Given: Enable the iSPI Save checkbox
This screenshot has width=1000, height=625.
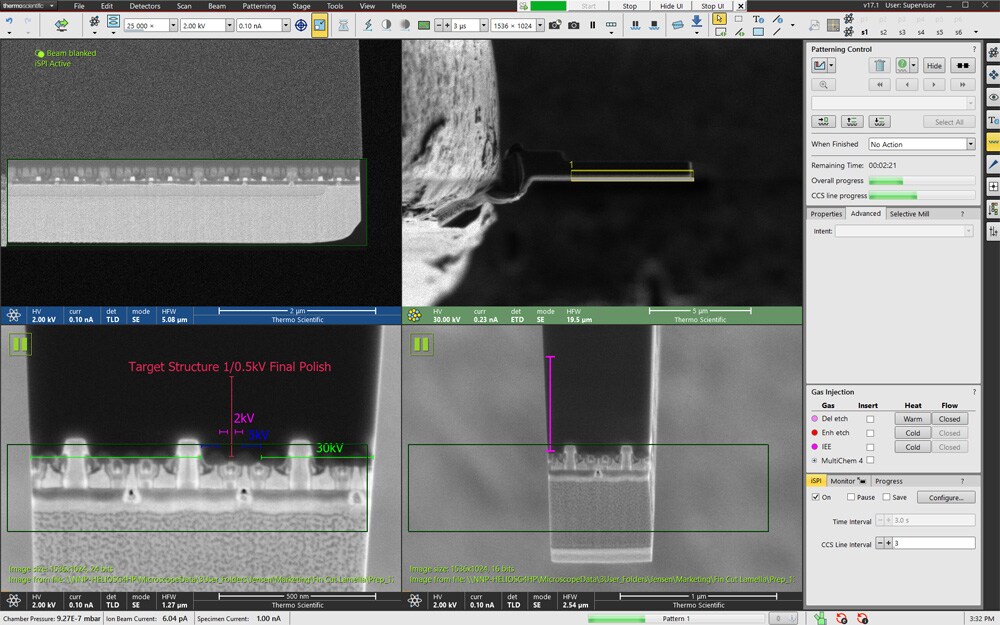Looking at the screenshot, I should pyautogui.click(x=886, y=497).
